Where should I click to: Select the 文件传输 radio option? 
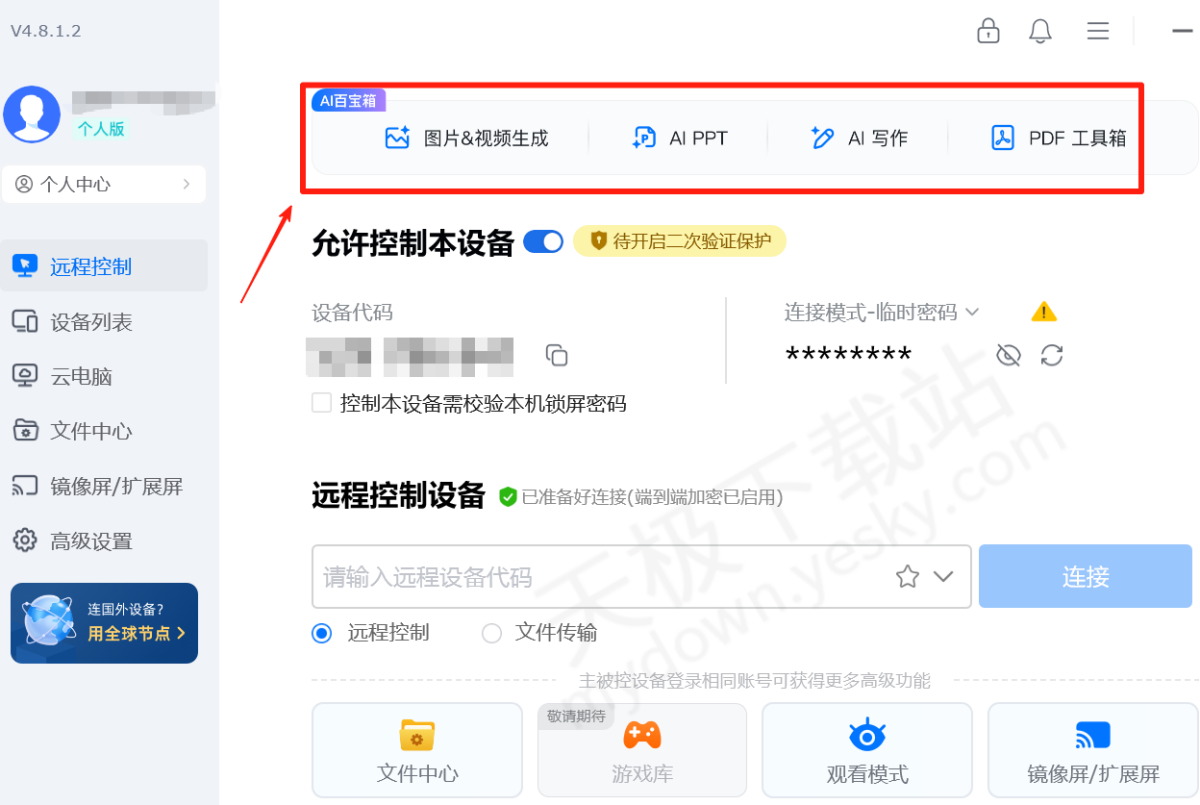point(491,633)
